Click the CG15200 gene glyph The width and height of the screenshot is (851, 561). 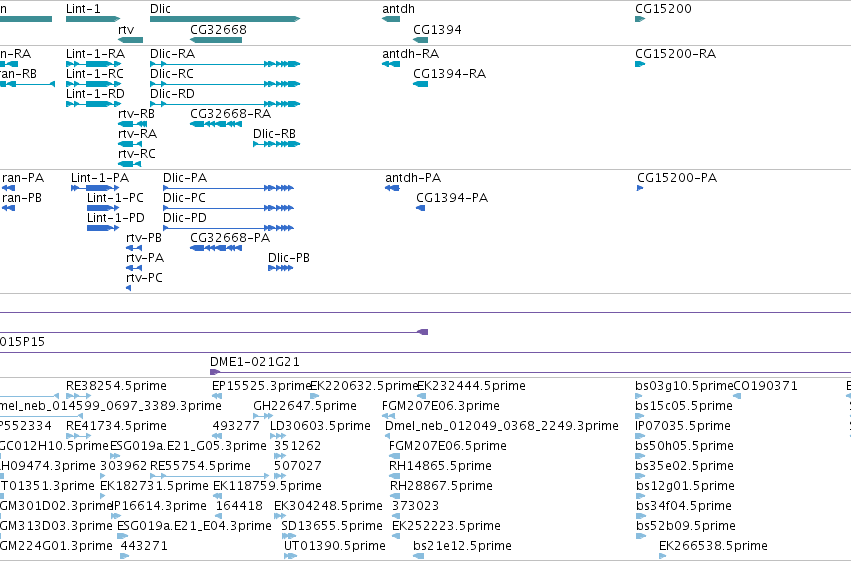click(x=640, y=19)
